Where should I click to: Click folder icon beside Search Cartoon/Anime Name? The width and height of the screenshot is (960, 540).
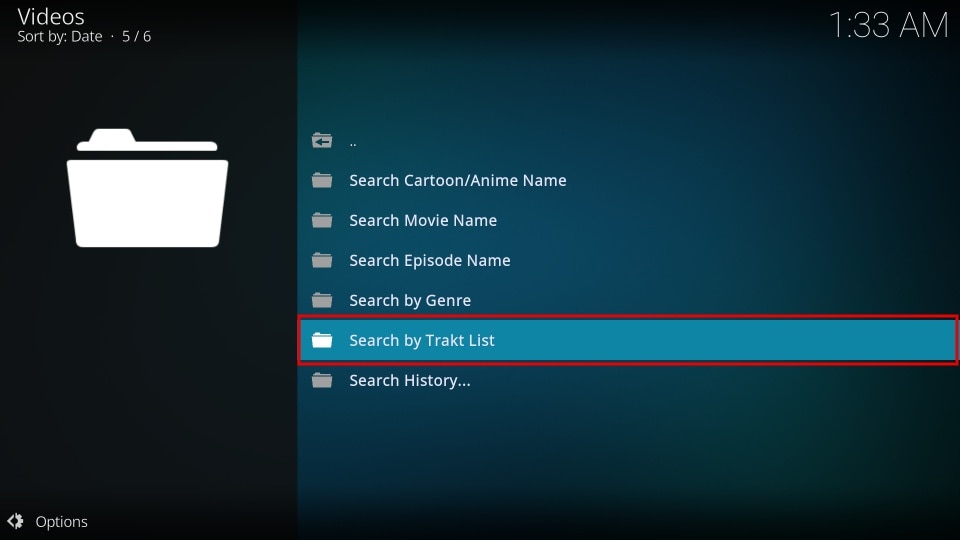click(321, 181)
